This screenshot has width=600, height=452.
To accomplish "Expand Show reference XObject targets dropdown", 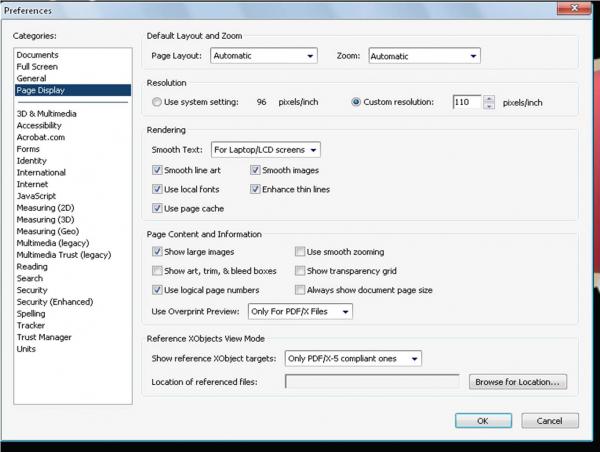I will point(353,359).
